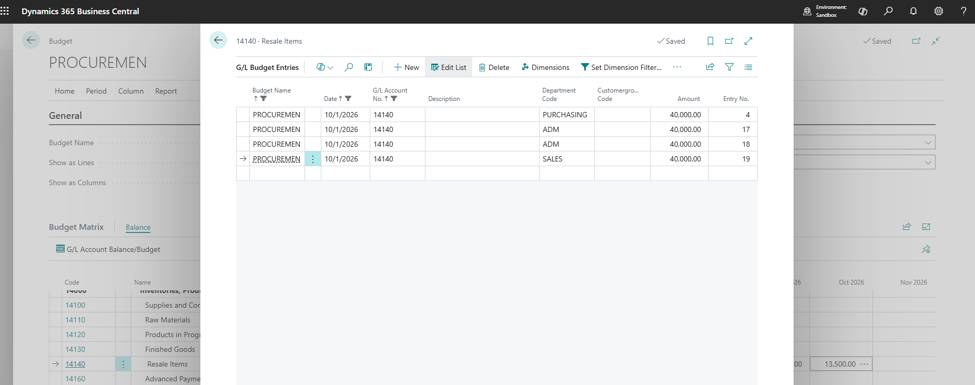The width and height of the screenshot is (975, 385).
Task: Bookmark the G/L Budget Entries page
Action: (710, 41)
